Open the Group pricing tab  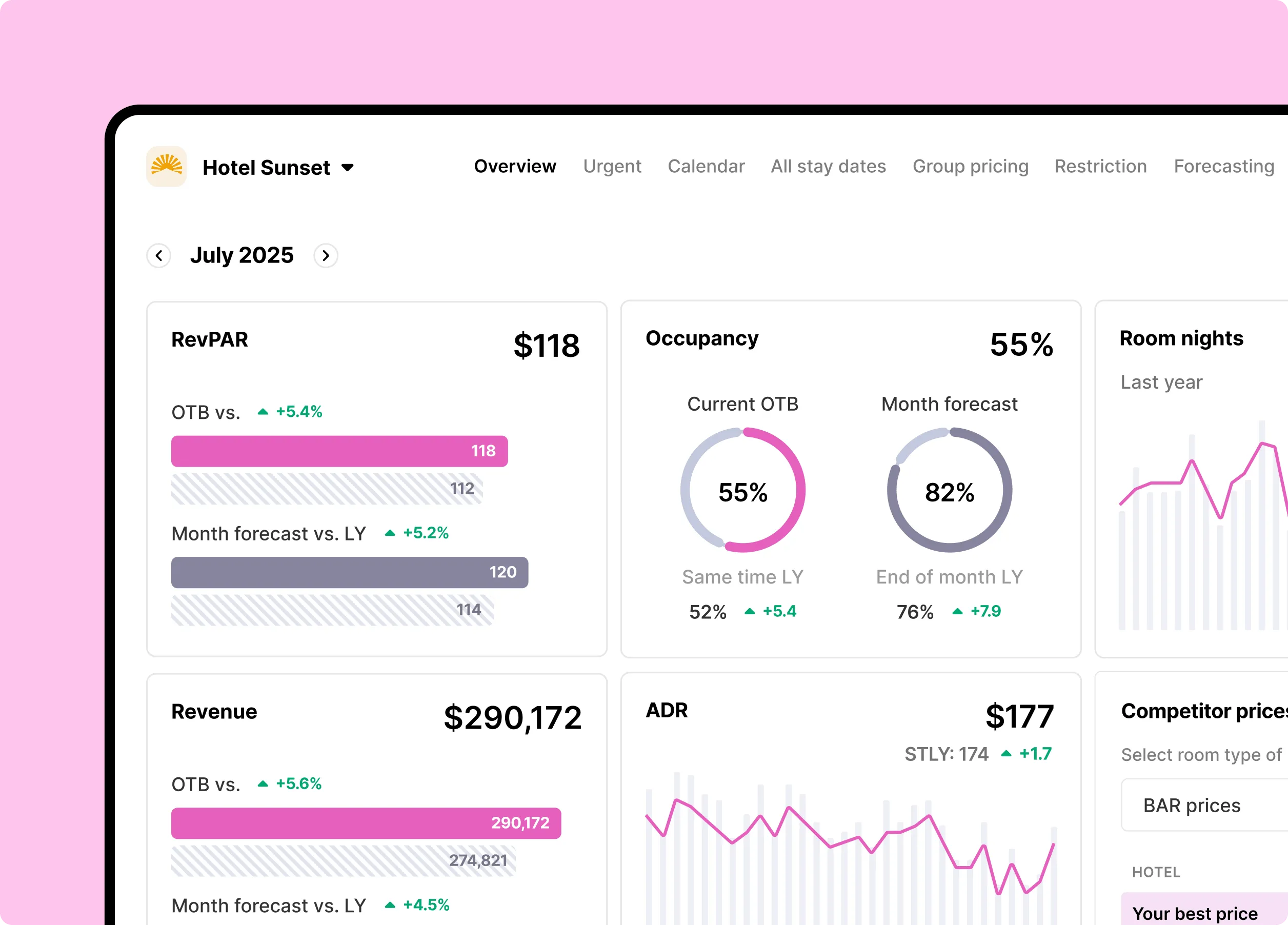971,166
